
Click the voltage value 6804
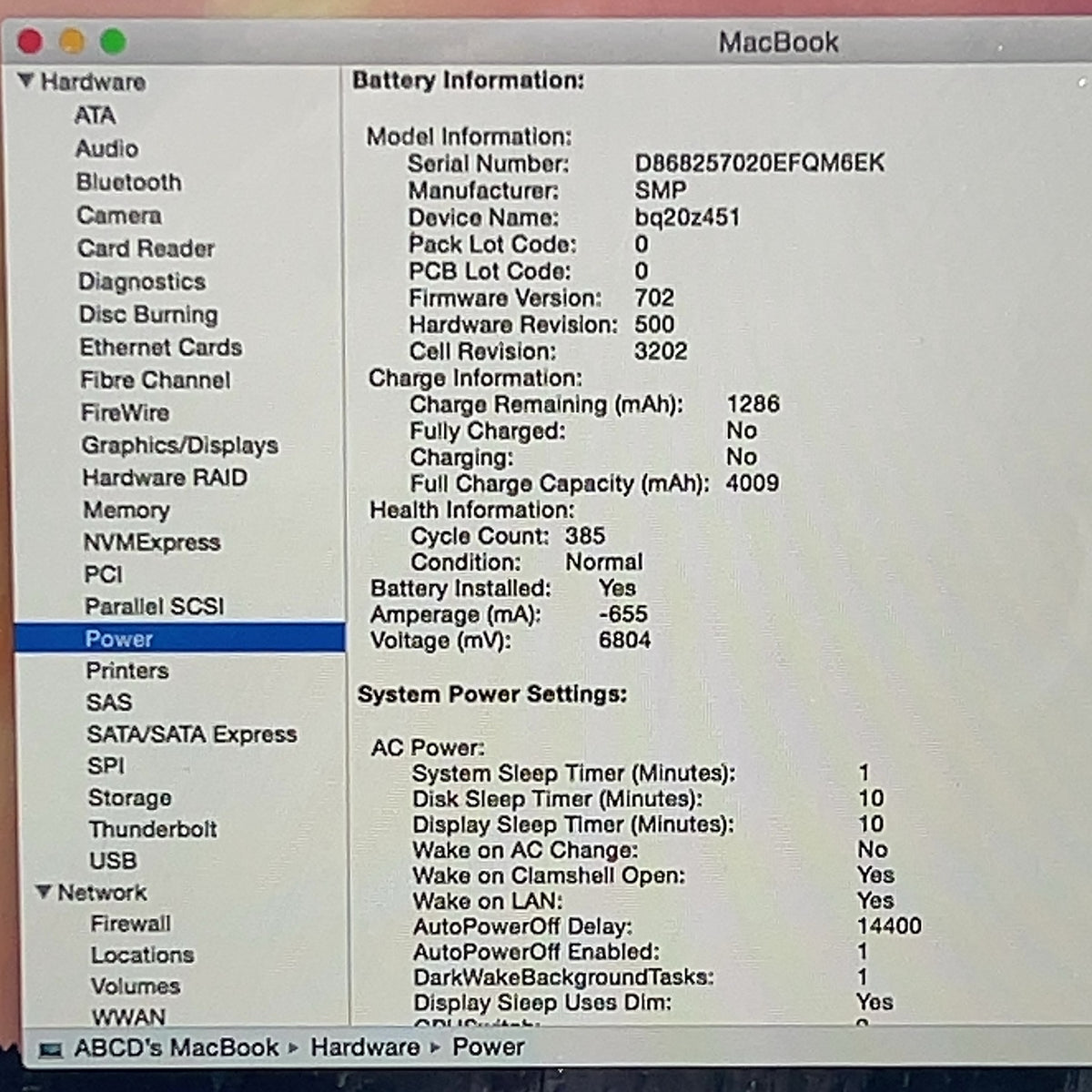pos(624,641)
